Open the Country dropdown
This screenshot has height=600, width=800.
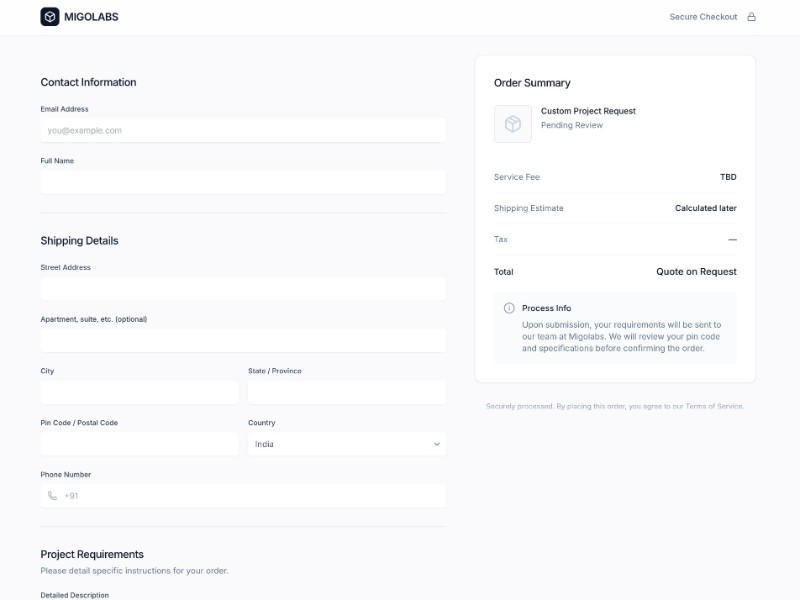pos(346,444)
